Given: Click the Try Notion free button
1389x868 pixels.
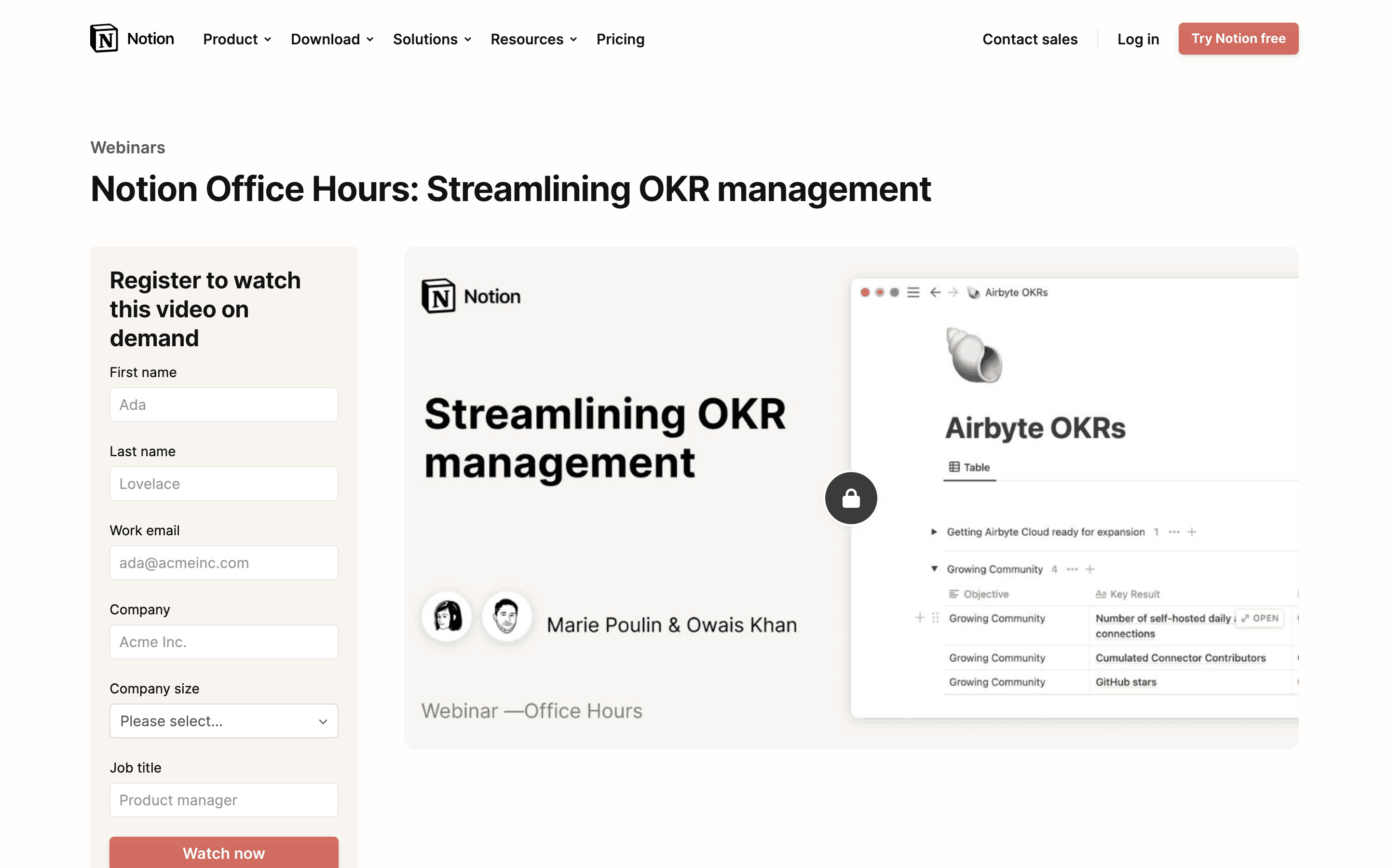Looking at the screenshot, I should pos(1238,39).
